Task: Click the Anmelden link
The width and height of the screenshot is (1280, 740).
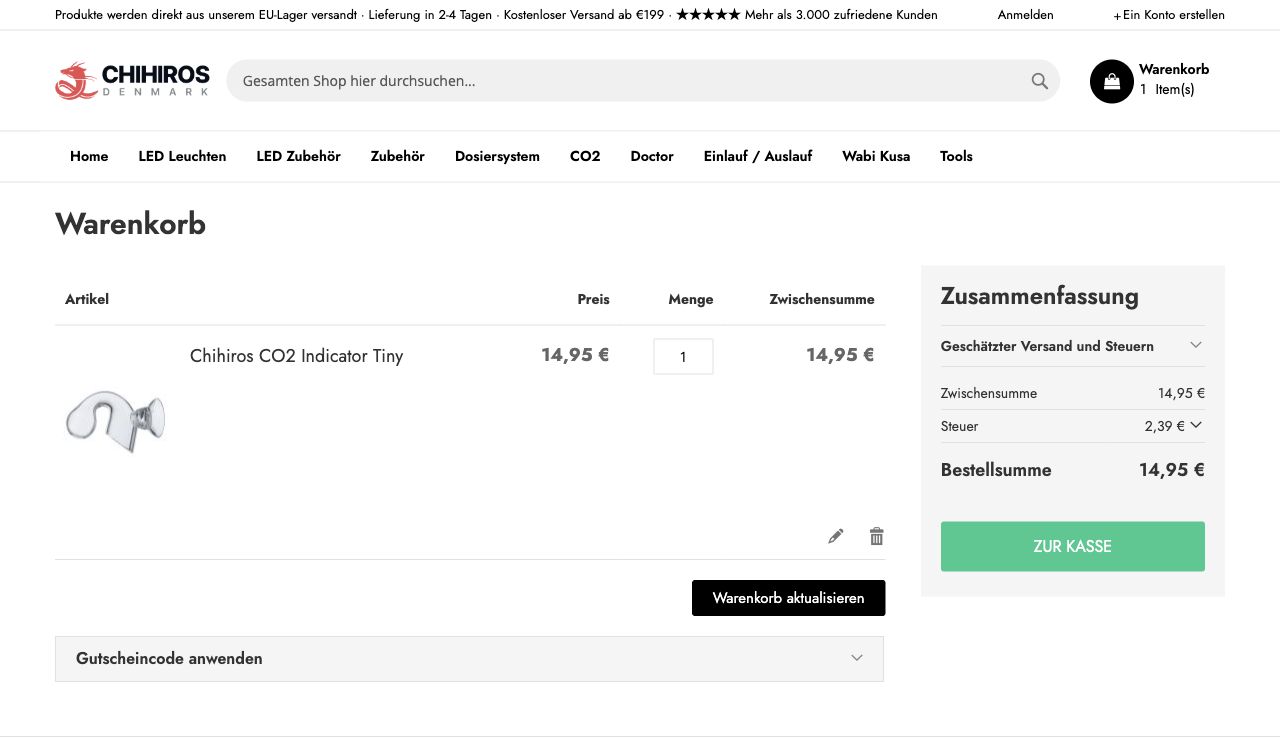Action: [1026, 15]
